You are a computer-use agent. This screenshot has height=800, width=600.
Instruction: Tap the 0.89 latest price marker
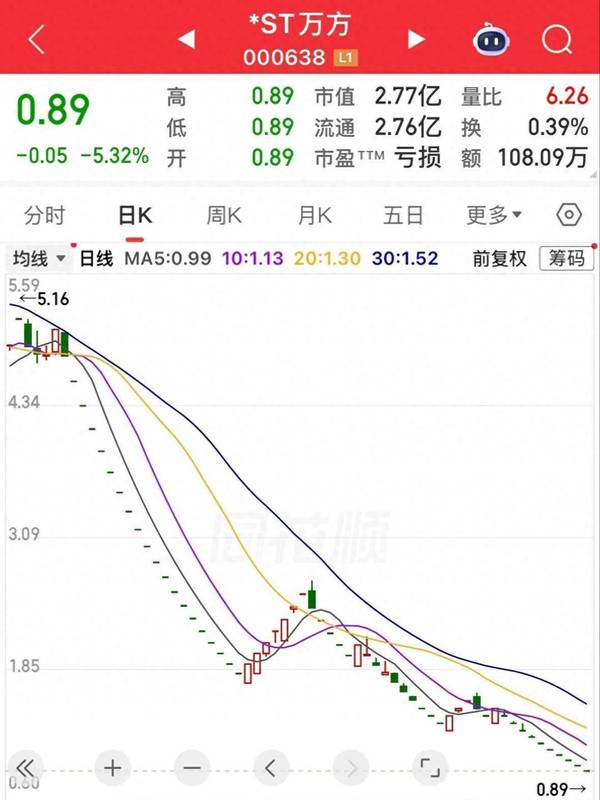(561, 789)
